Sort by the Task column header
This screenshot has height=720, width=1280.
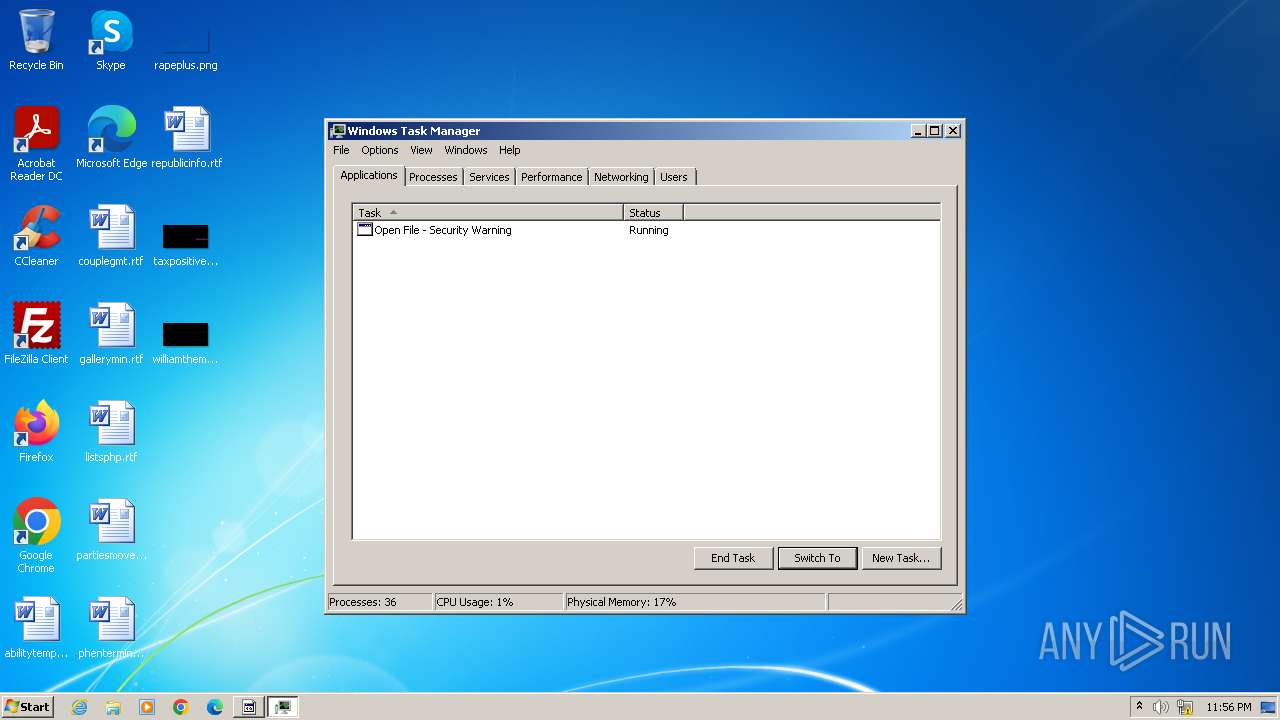pyautogui.click(x=488, y=212)
